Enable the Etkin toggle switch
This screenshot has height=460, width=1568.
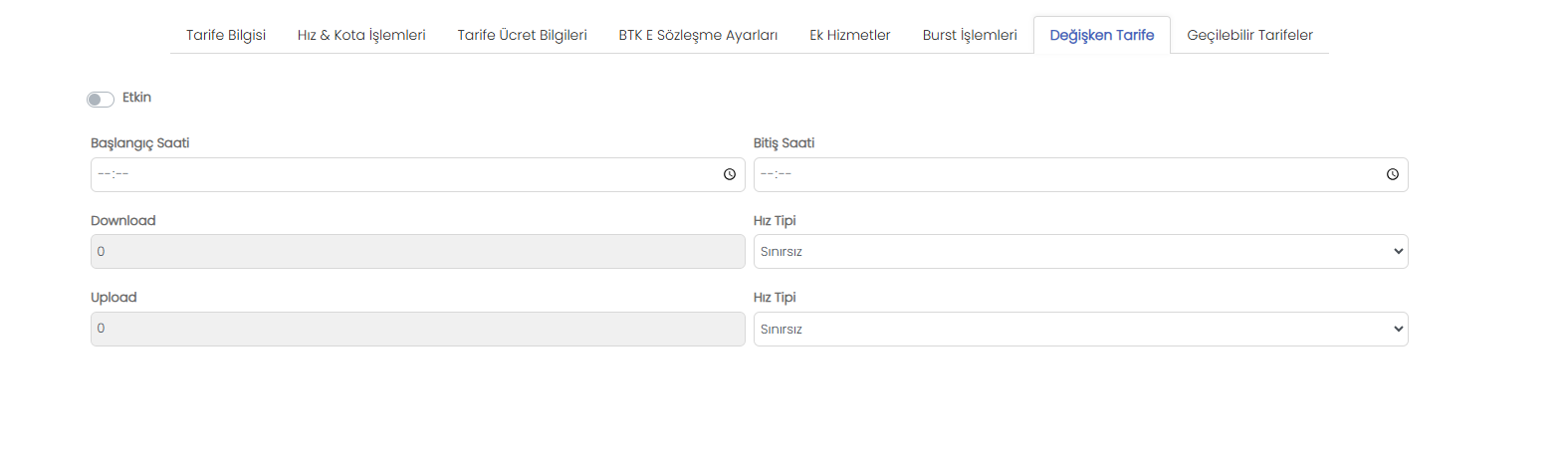101,99
